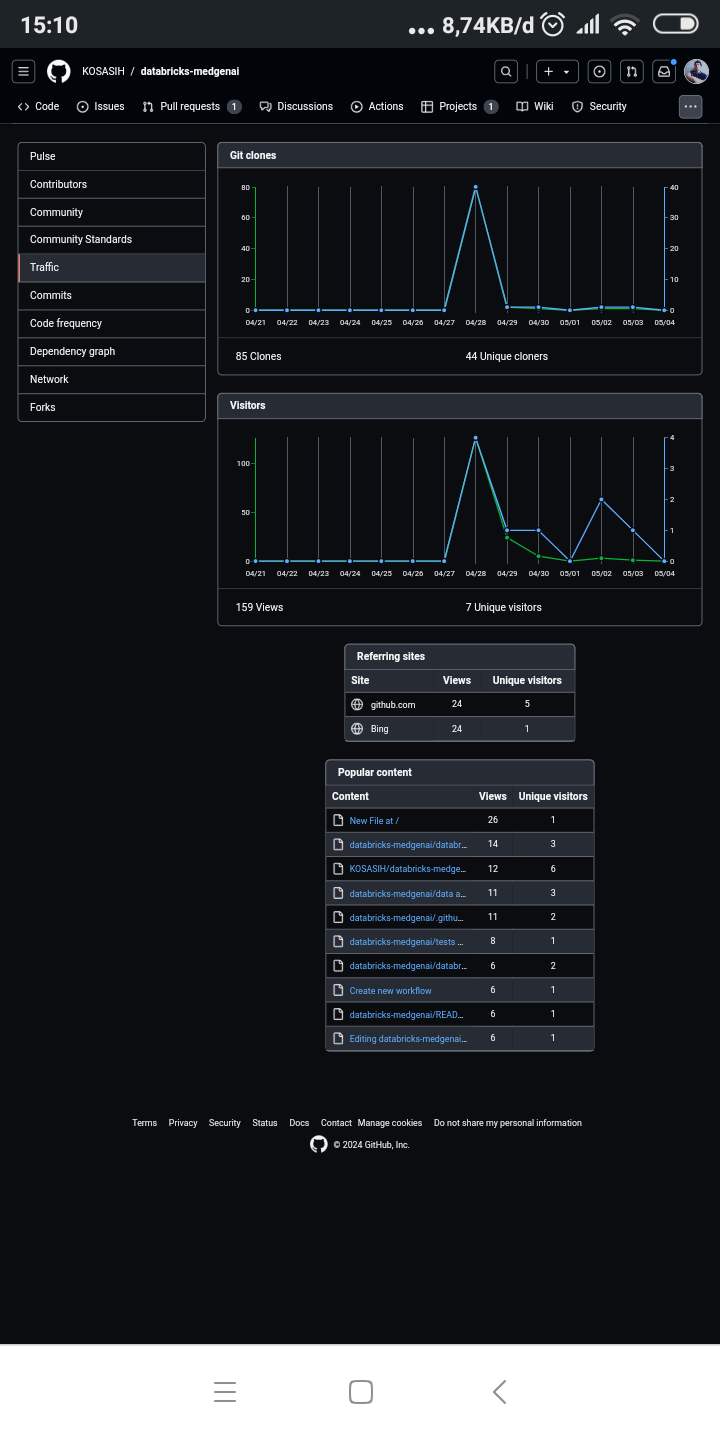
Task: Switch to the Security tab
Action: 599,106
